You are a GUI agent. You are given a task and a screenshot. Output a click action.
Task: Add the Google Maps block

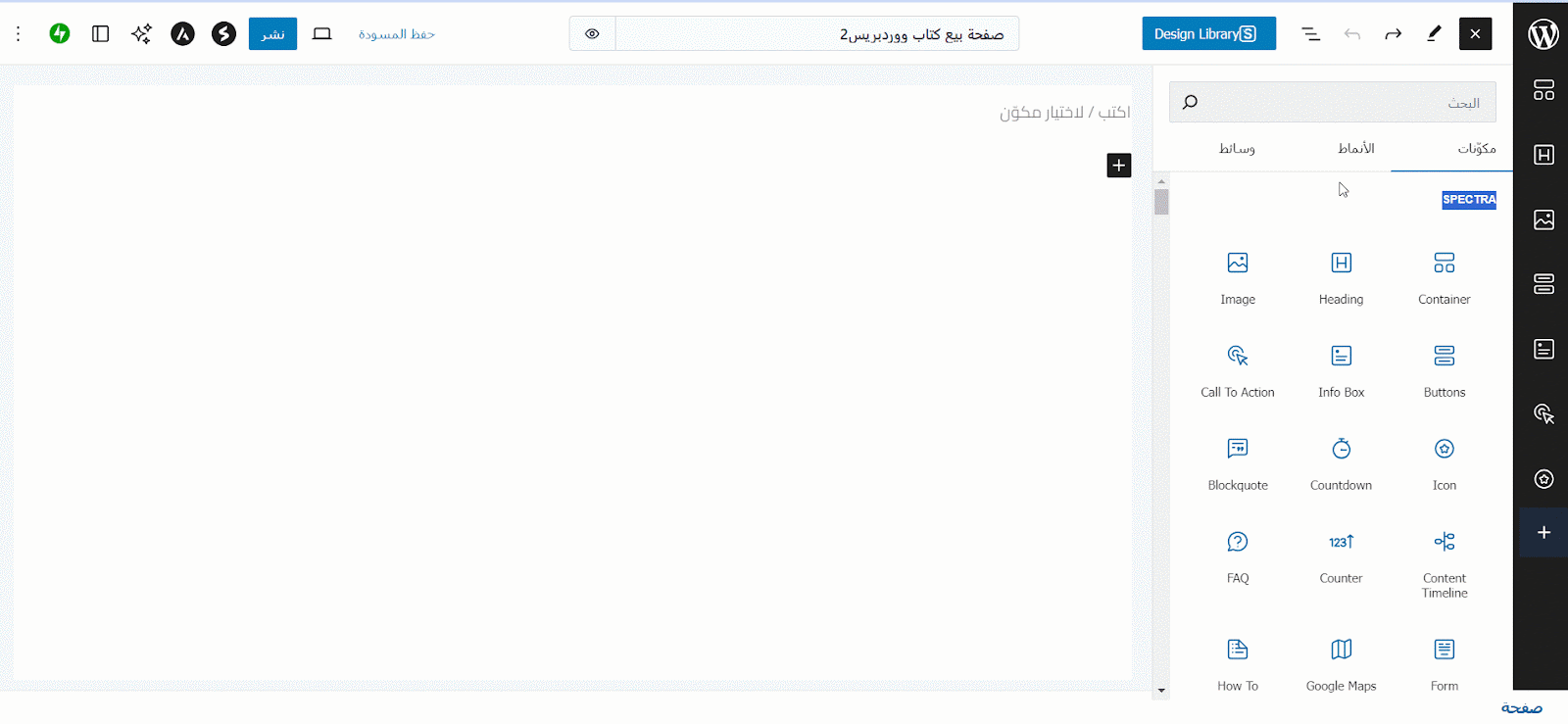click(x=1341, y=663)
